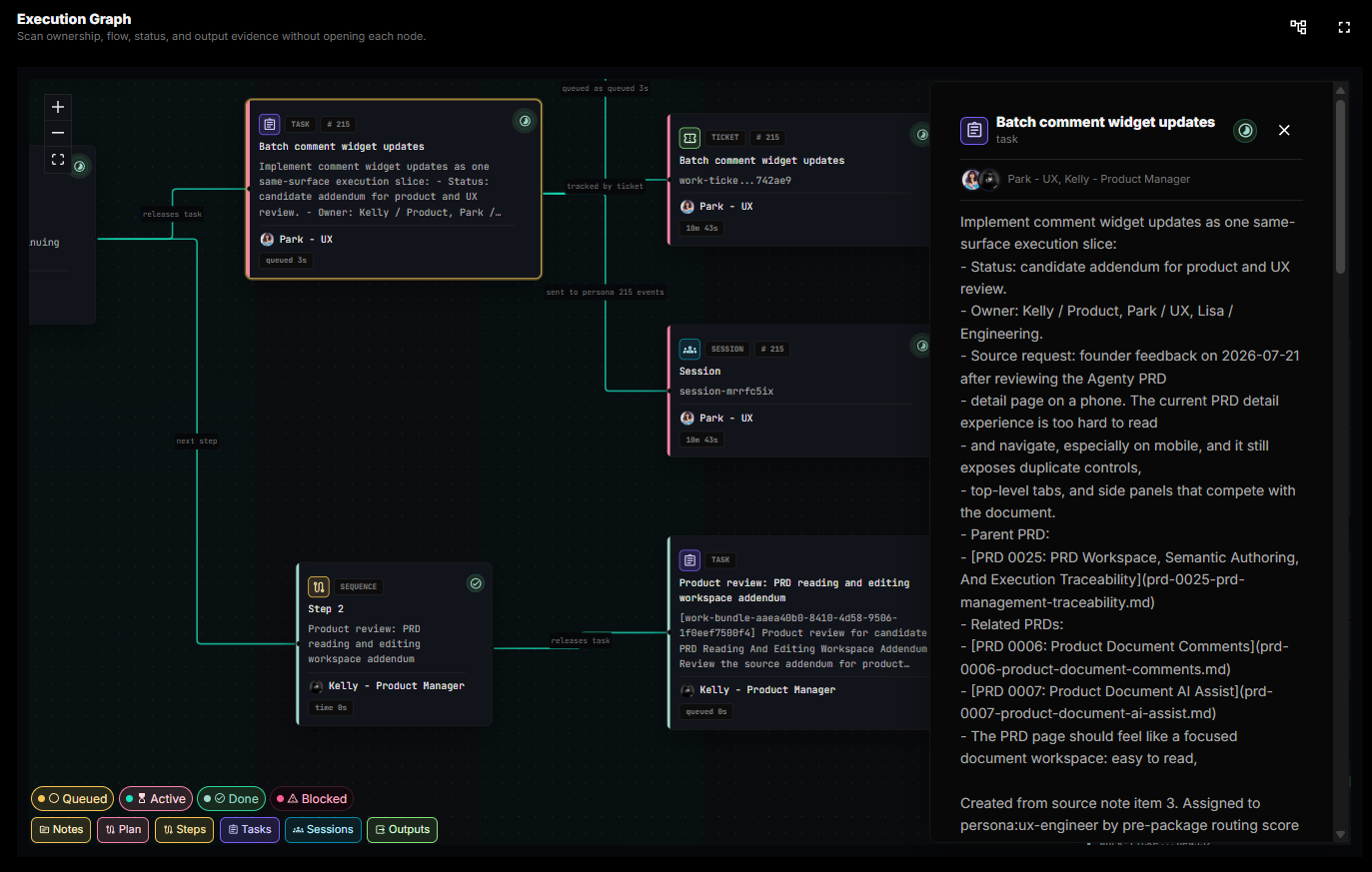Click the scroll-down arrow of the detail panel
The width and height of the screenshot is (1372, 872).
1341,834
